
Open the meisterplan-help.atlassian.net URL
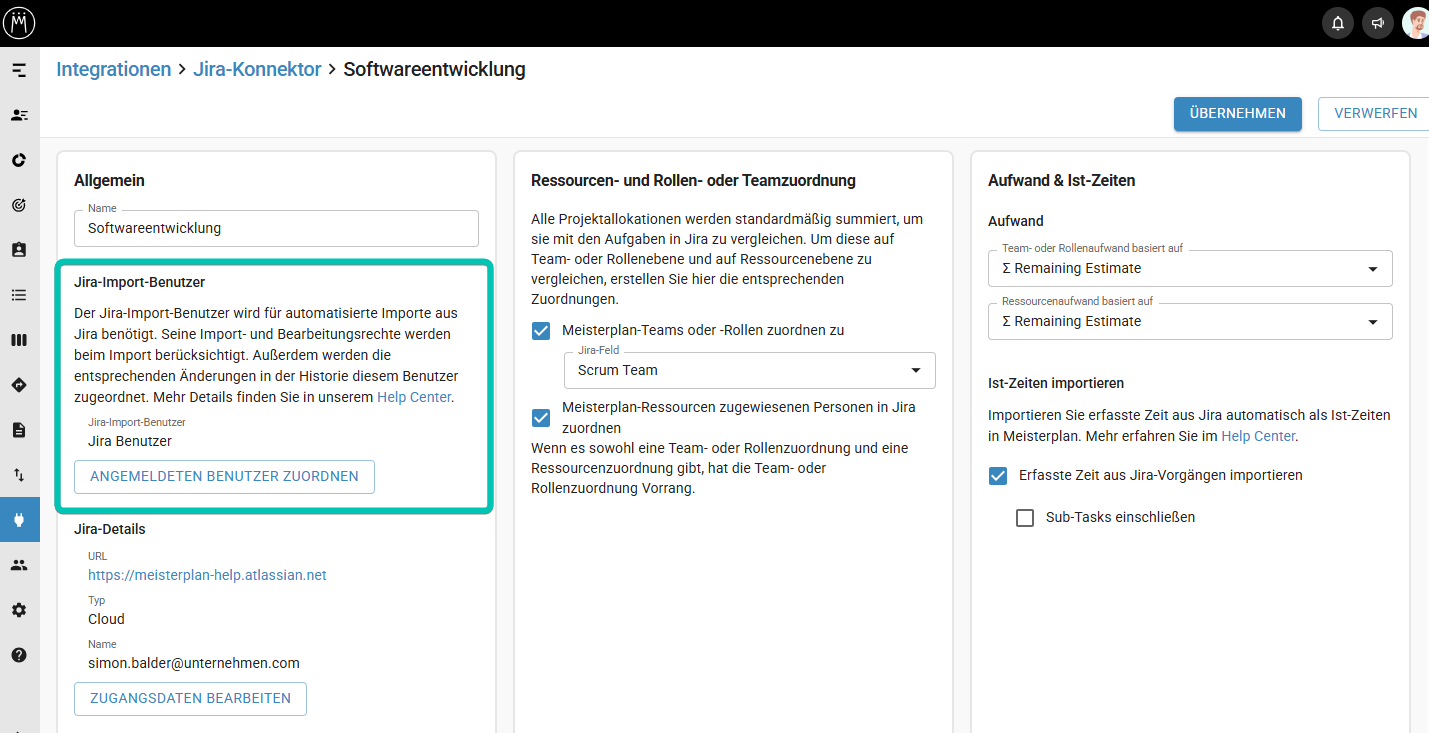coord(207,575)
